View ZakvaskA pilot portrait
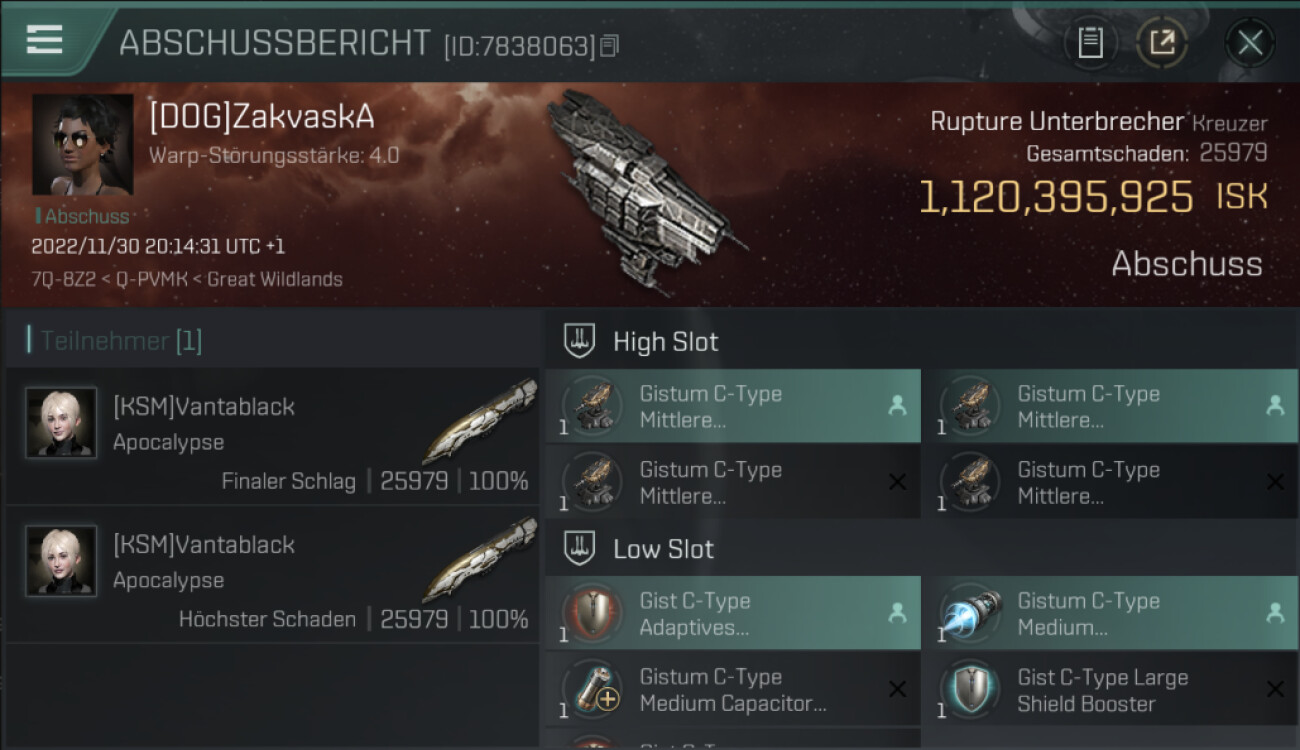1300x750 pixels. click(82, 145)
